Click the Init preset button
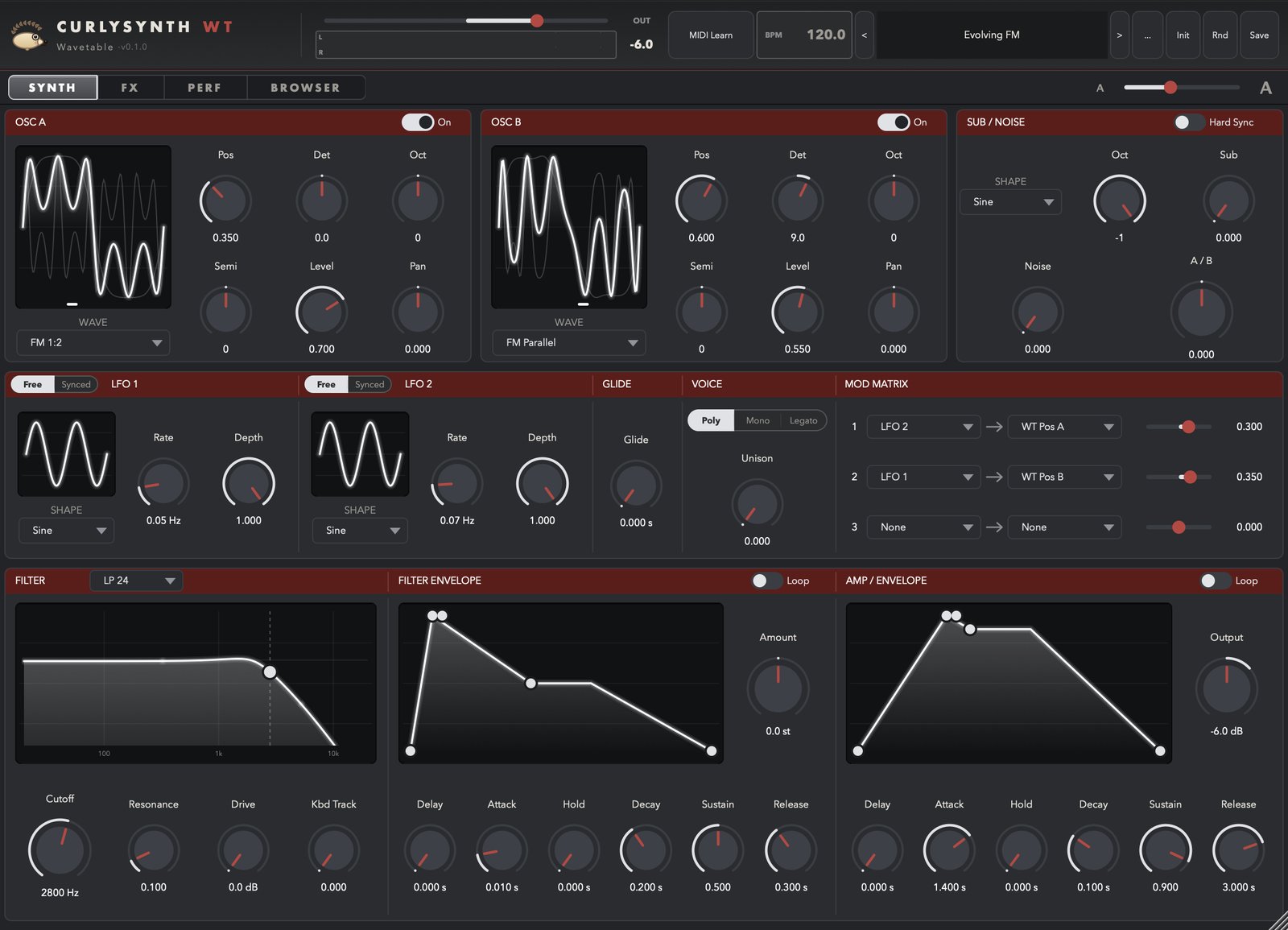The width and height of the screenshot is (1288, 930). 1183,35
